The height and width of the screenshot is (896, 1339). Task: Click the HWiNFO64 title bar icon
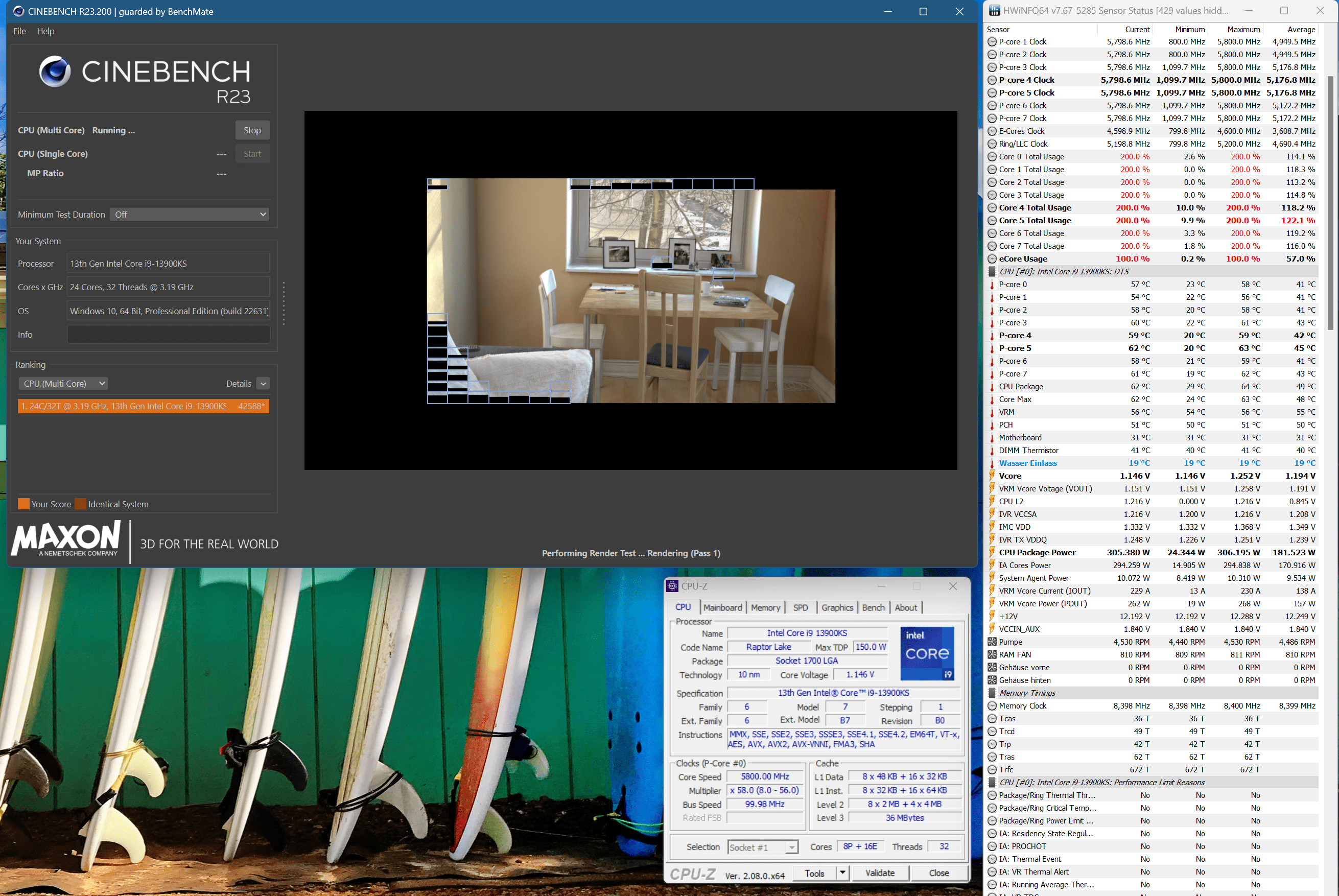994,10
